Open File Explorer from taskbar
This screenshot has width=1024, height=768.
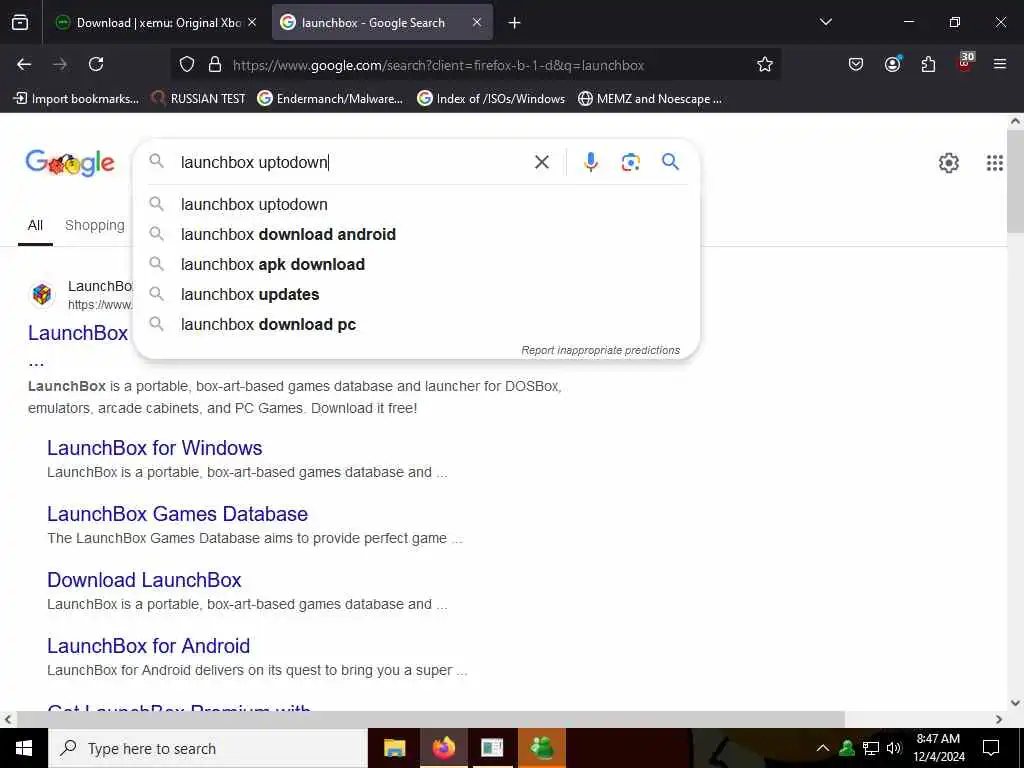pos(394,748)
